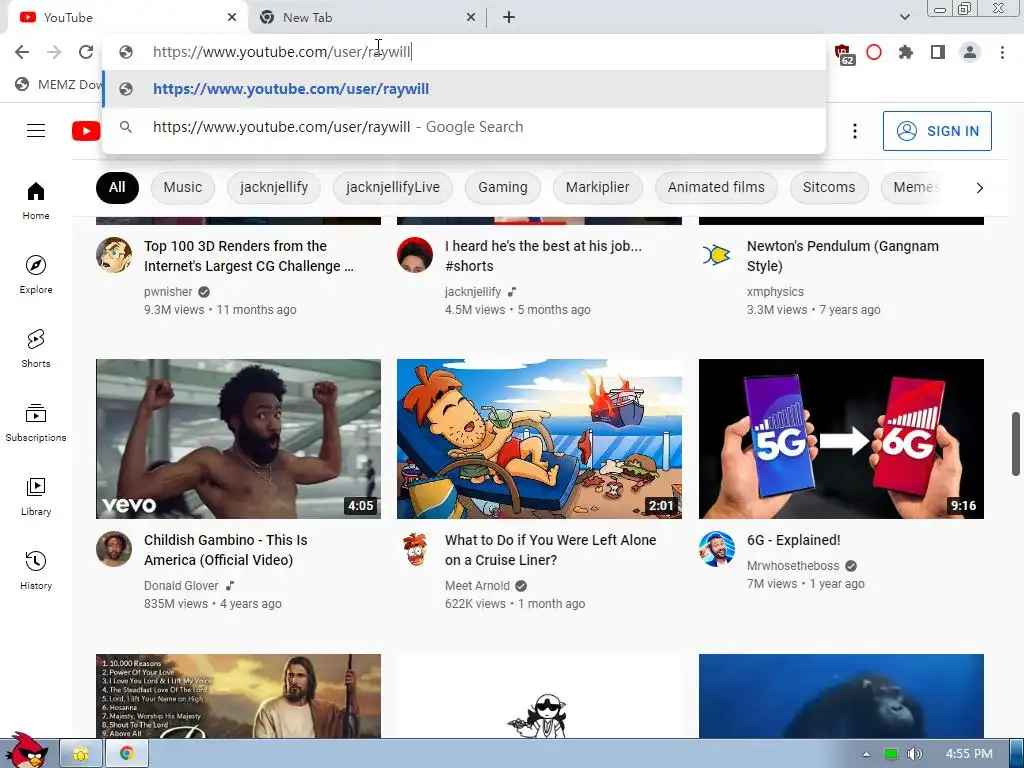Select the Markiplier filter chip
1024x768 pixels.
598,187
